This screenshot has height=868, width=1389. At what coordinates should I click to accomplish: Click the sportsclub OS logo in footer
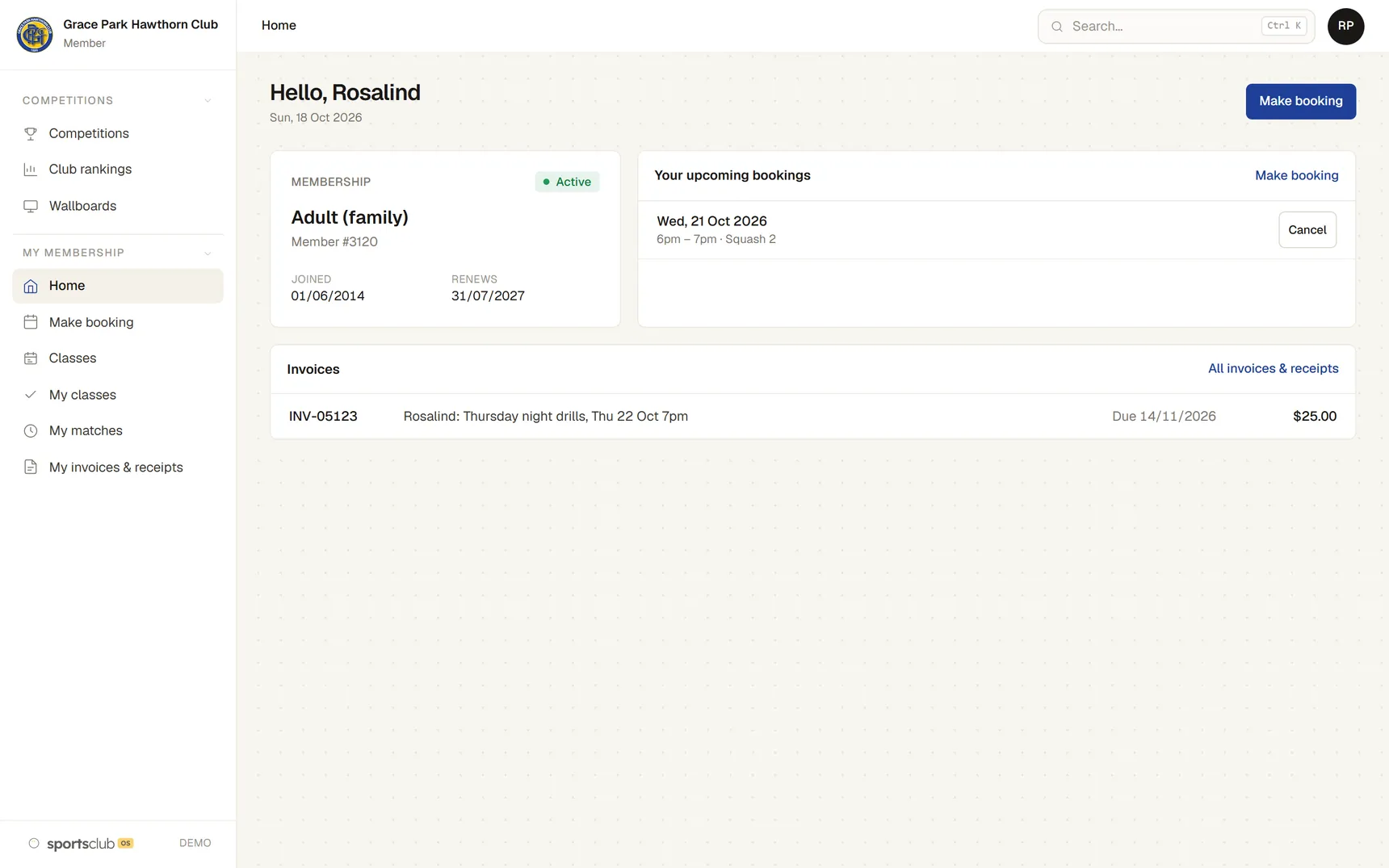(x=82, y=844)
